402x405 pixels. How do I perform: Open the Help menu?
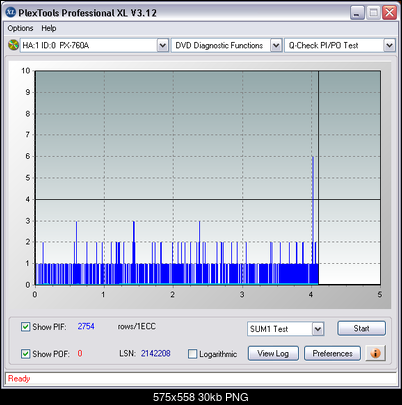coord(49,28)
